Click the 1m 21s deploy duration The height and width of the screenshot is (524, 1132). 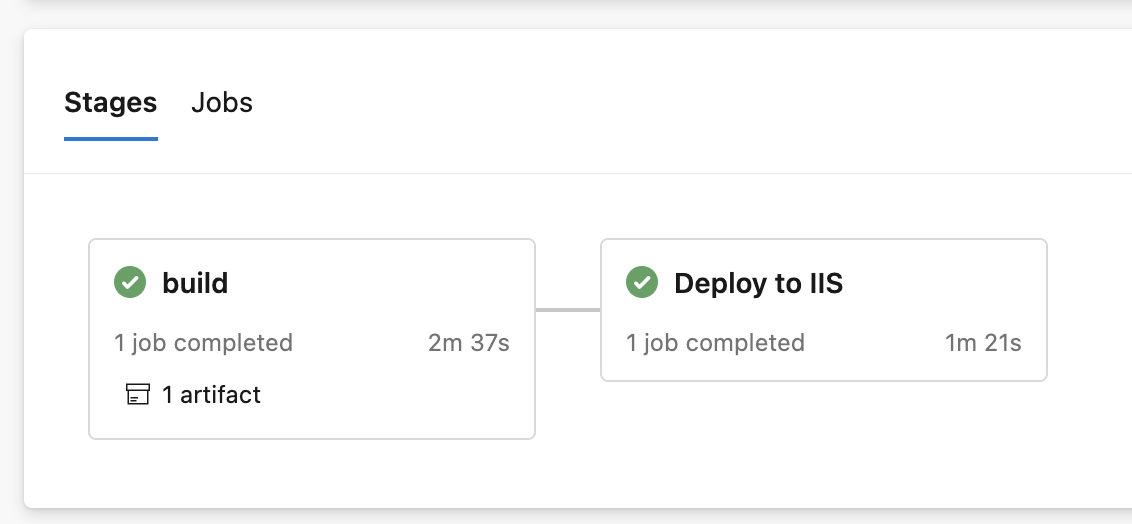(x=983, y=343)
